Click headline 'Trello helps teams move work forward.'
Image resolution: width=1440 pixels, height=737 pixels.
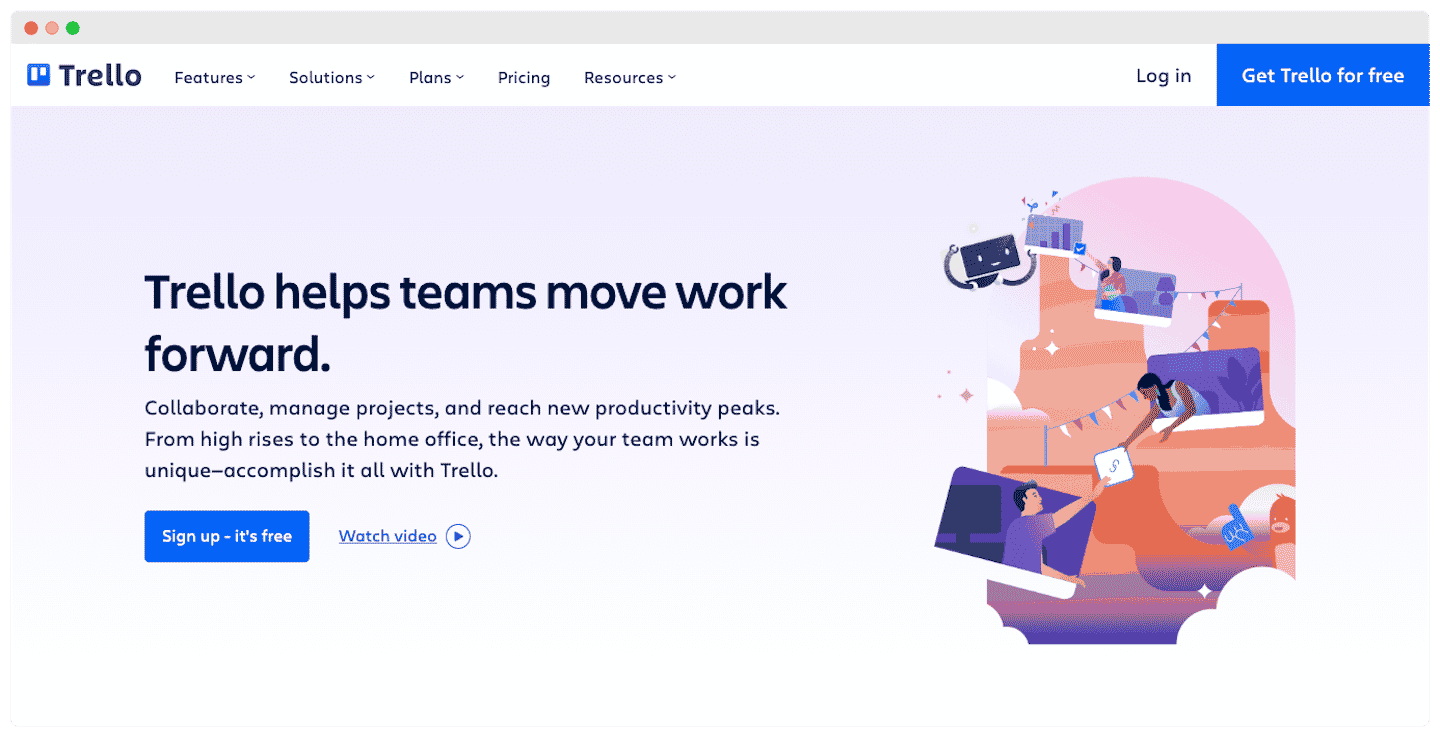(x=466, y=322)
